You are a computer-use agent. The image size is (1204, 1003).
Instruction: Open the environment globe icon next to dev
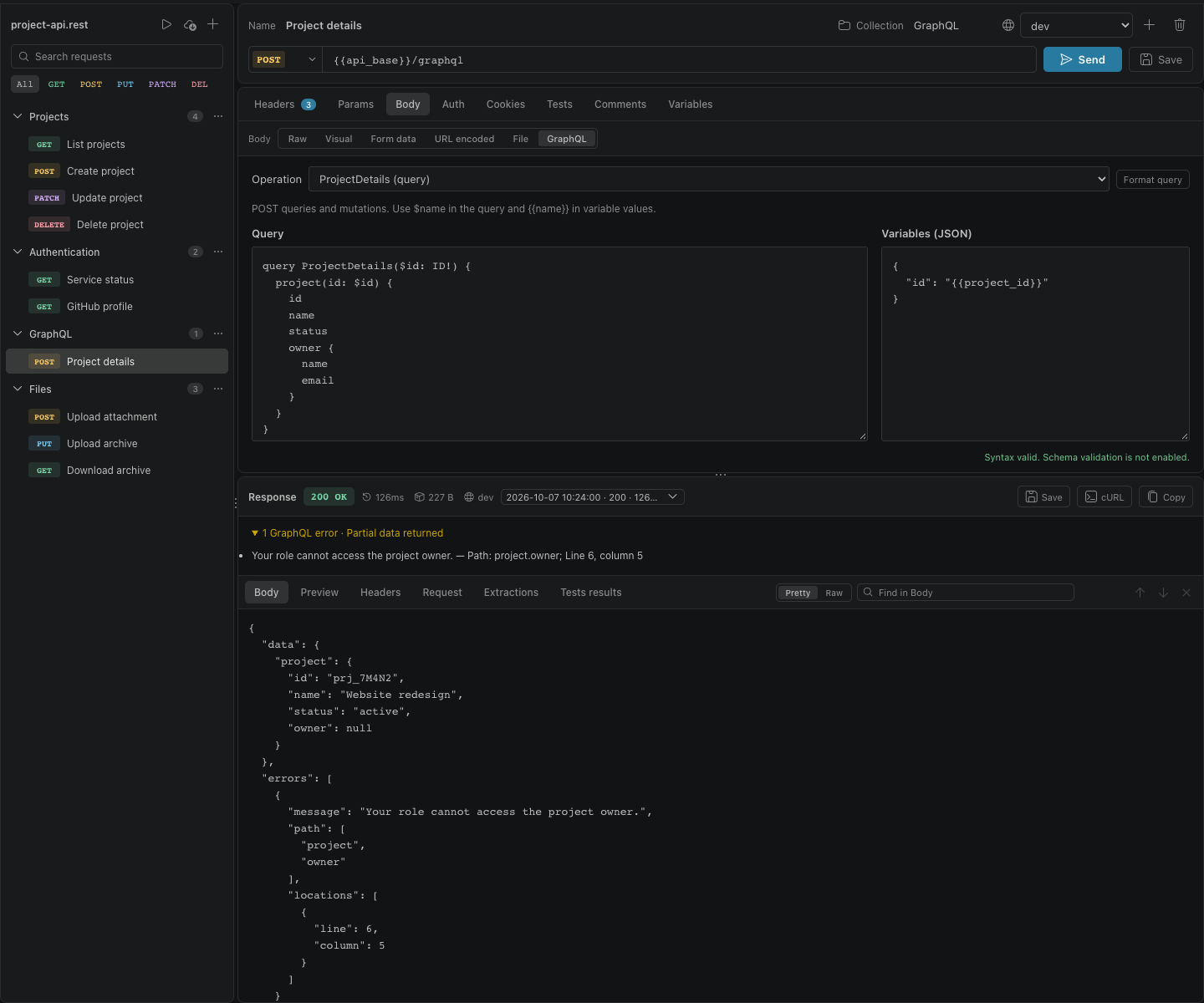click(x=1008, y=26)
